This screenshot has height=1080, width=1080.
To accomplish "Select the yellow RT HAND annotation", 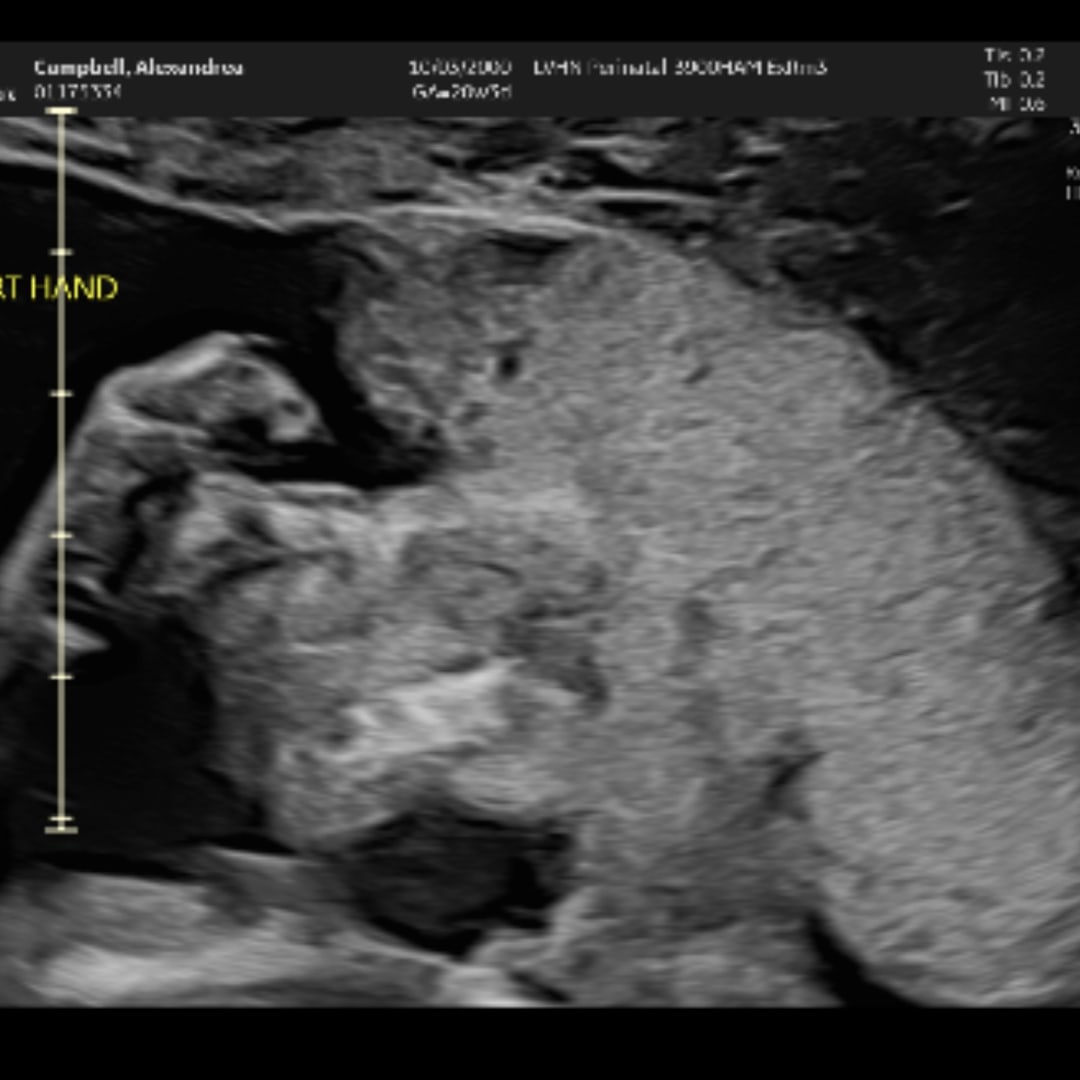I will [60, 289].
